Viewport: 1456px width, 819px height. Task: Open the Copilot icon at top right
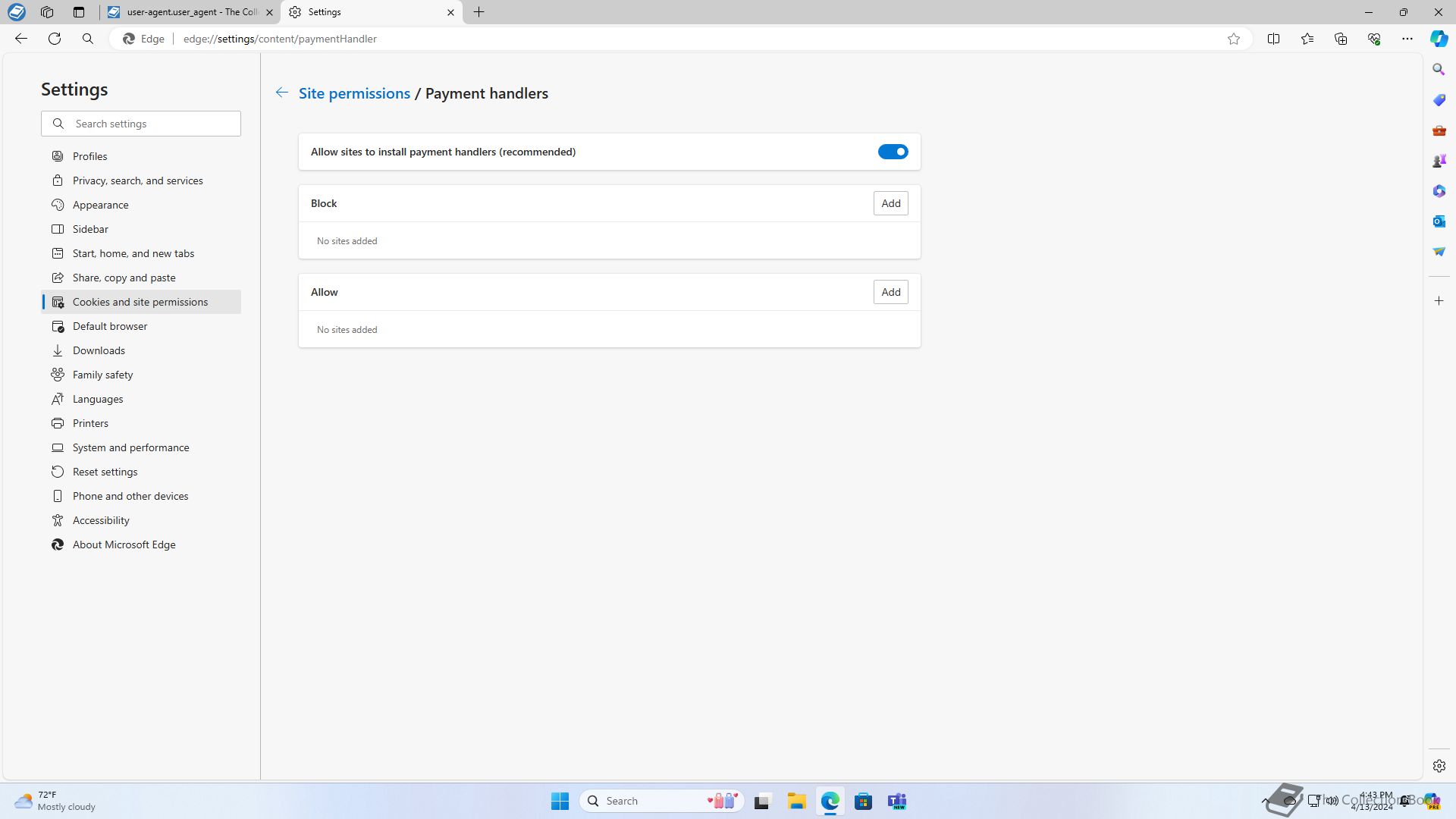pyautogui.click(x=1439, y=39)
